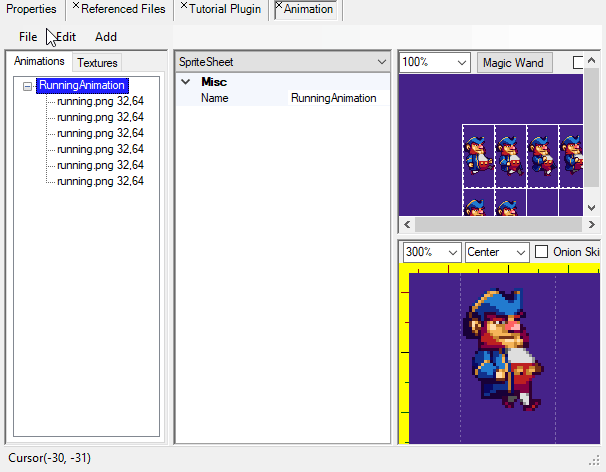Switch to the Textures tab
Viewport: 606px width, 472px height.
point(97,62)
